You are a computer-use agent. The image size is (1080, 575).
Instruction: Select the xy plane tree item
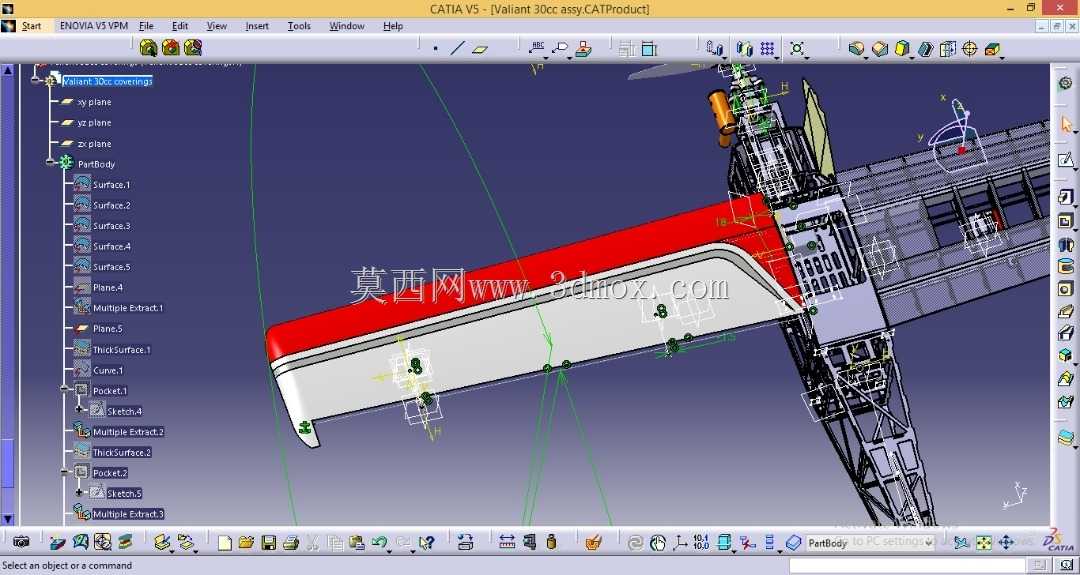94,102
